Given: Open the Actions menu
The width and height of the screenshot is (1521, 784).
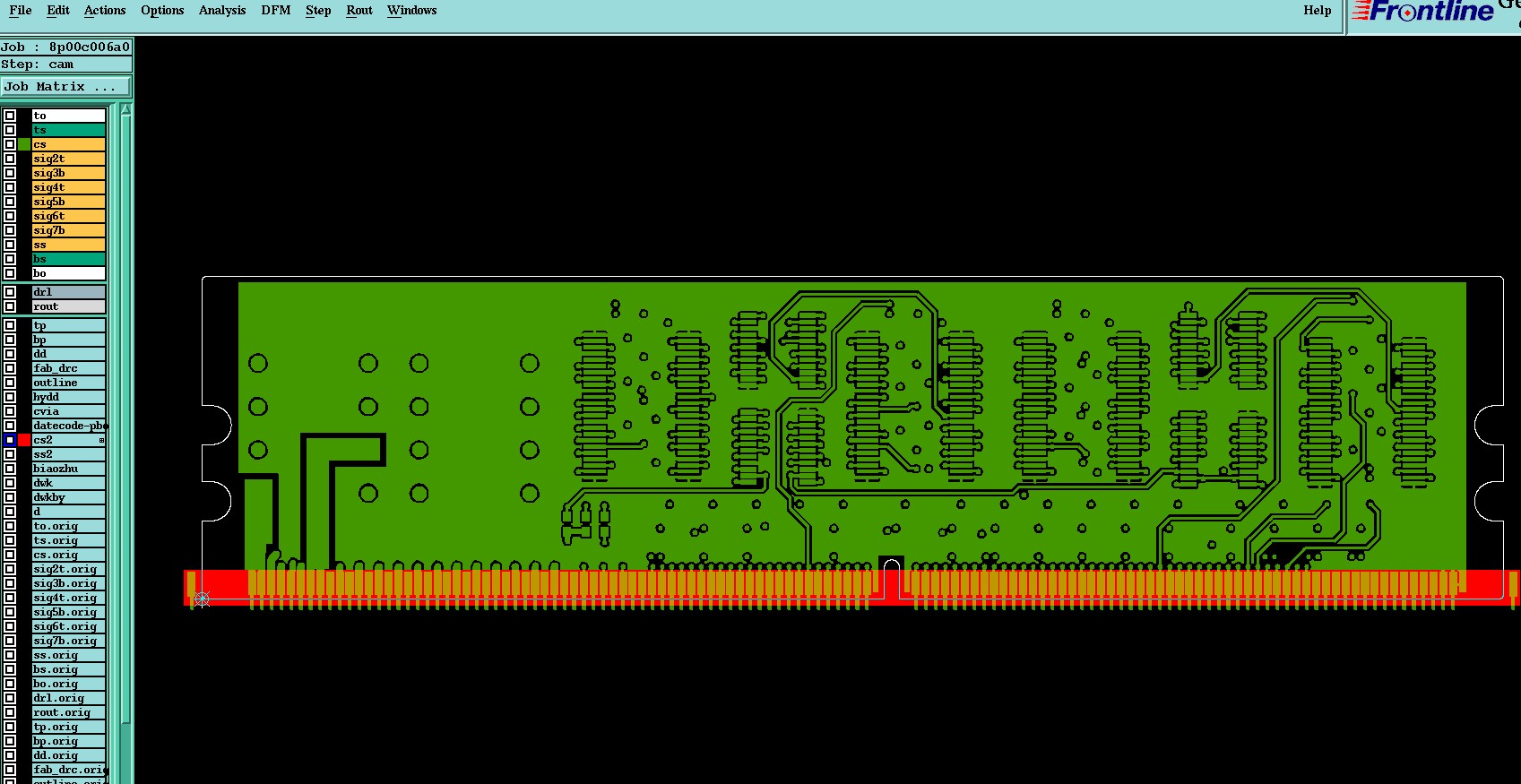Looking at the screenshot, I should pos(105,11).
